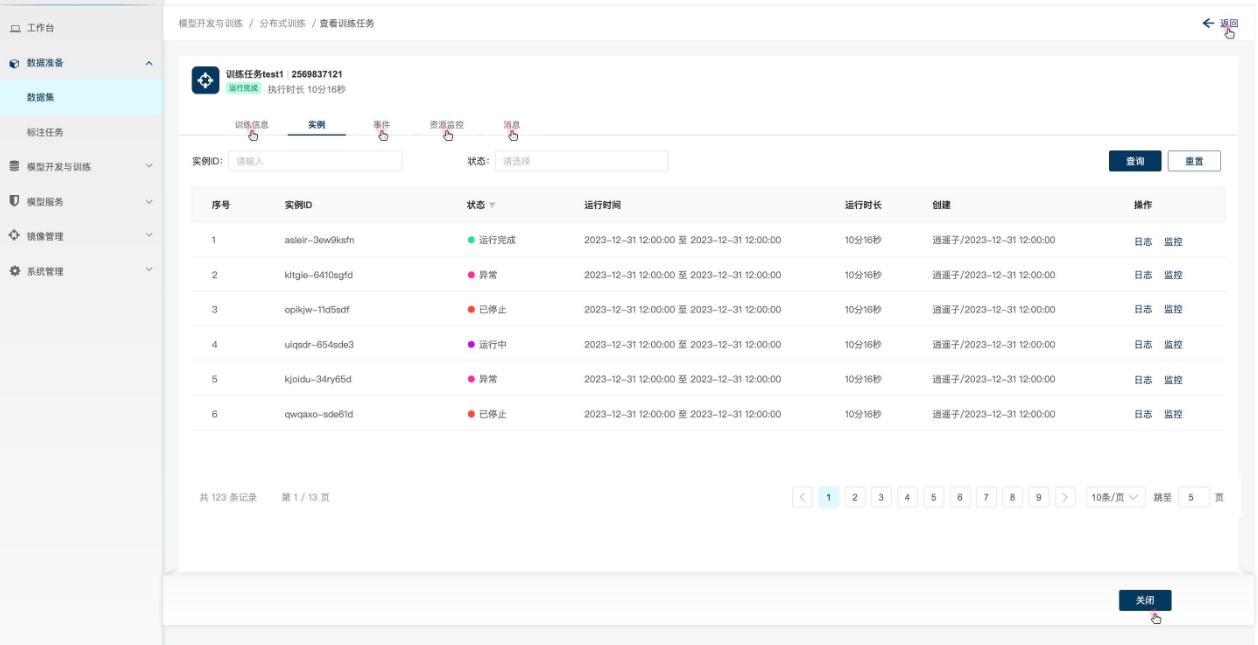The image size is (1258, 645).
Task: Click the 返回 back arrow icon
Action: point(1208,23)
